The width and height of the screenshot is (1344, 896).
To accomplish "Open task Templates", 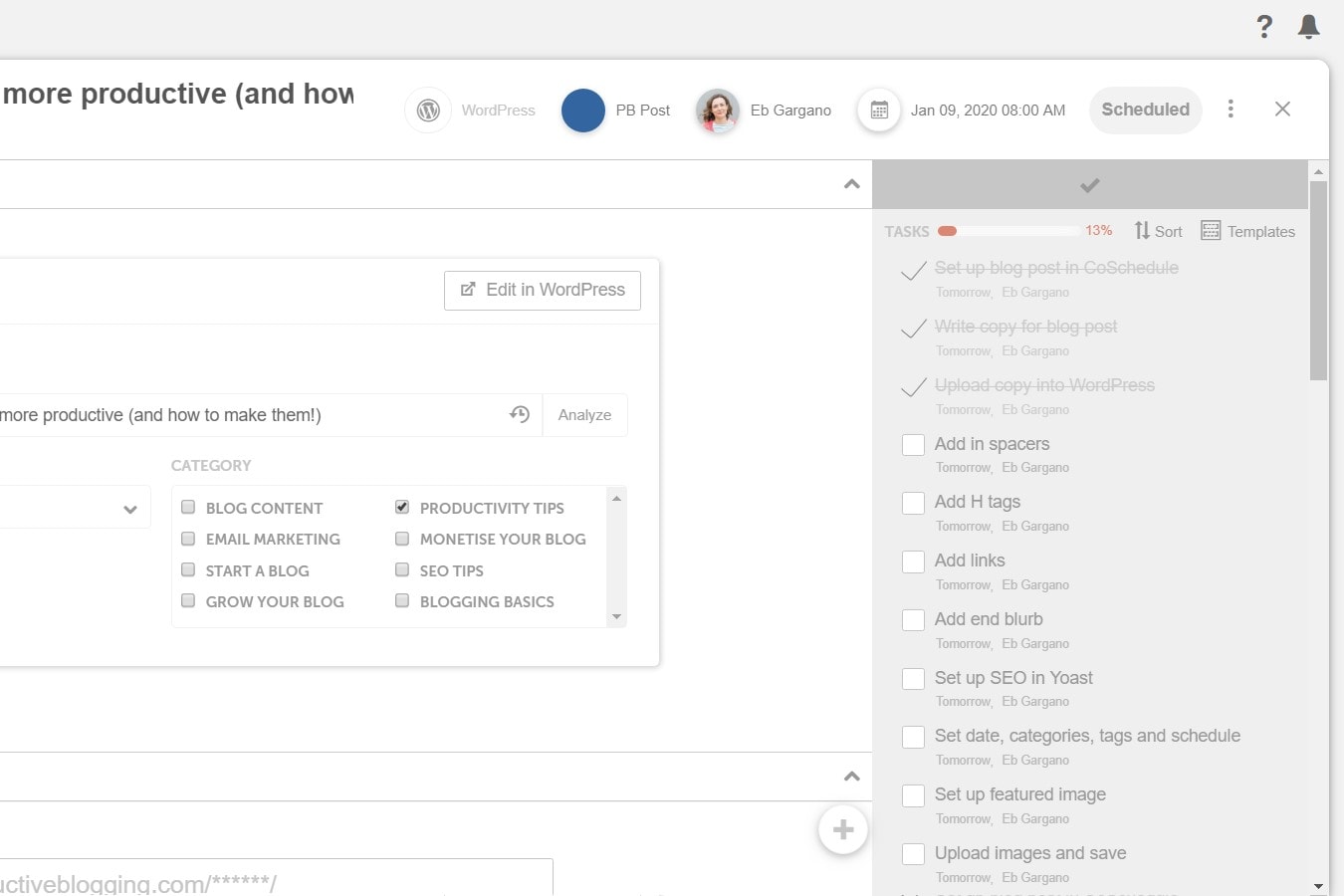I will 1247,231.
